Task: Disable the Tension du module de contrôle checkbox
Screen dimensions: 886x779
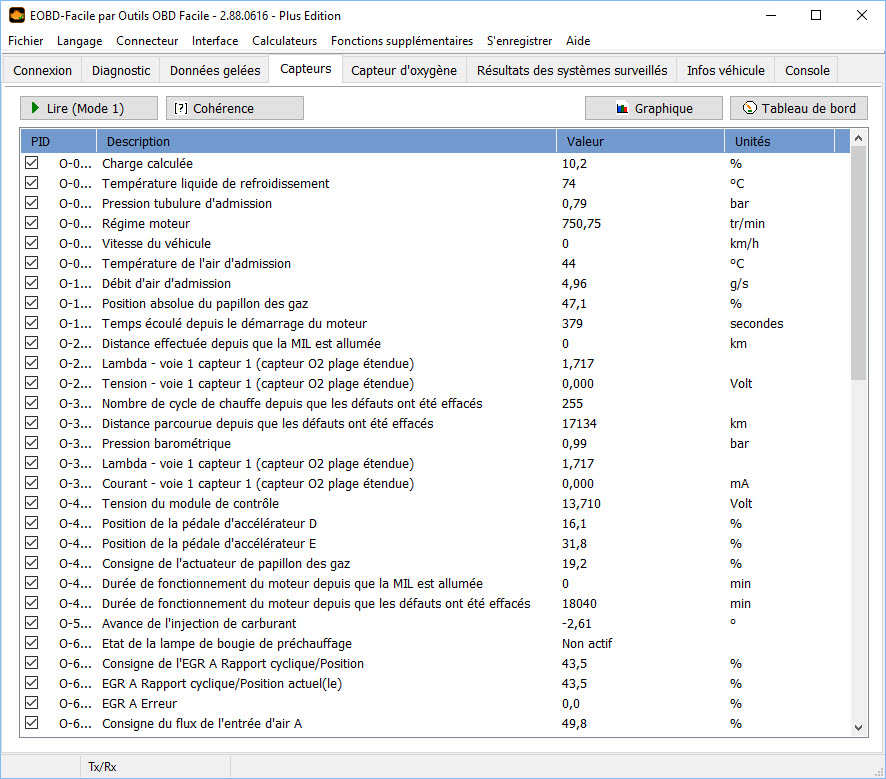Action: [32, 503]
